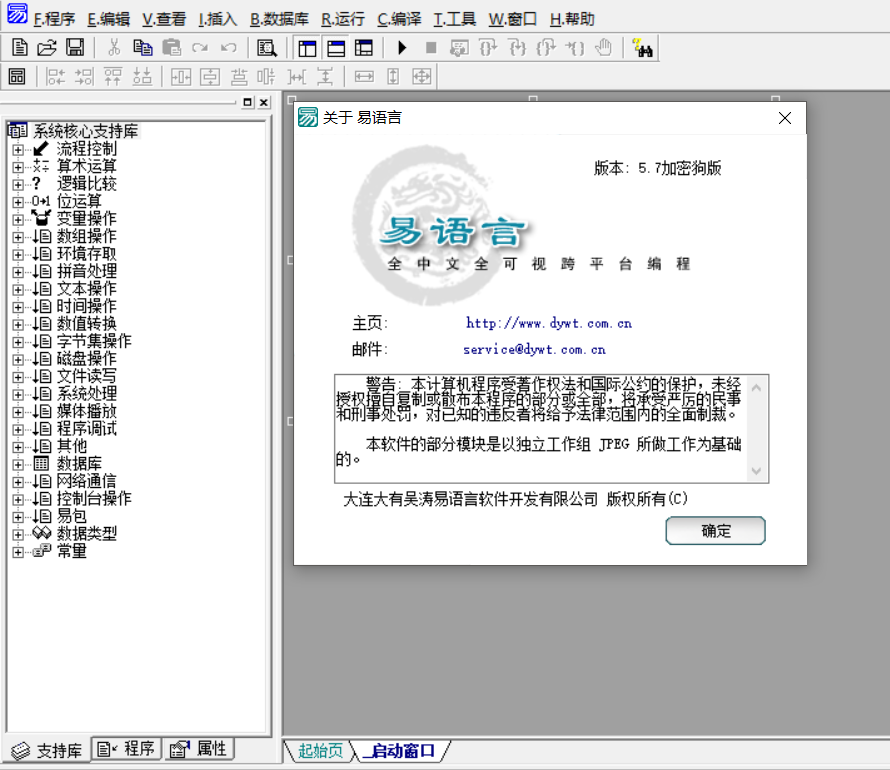Click the make same width icon
Image resolution: width=890 pixels, height=770 pixels.
point(364,76)
